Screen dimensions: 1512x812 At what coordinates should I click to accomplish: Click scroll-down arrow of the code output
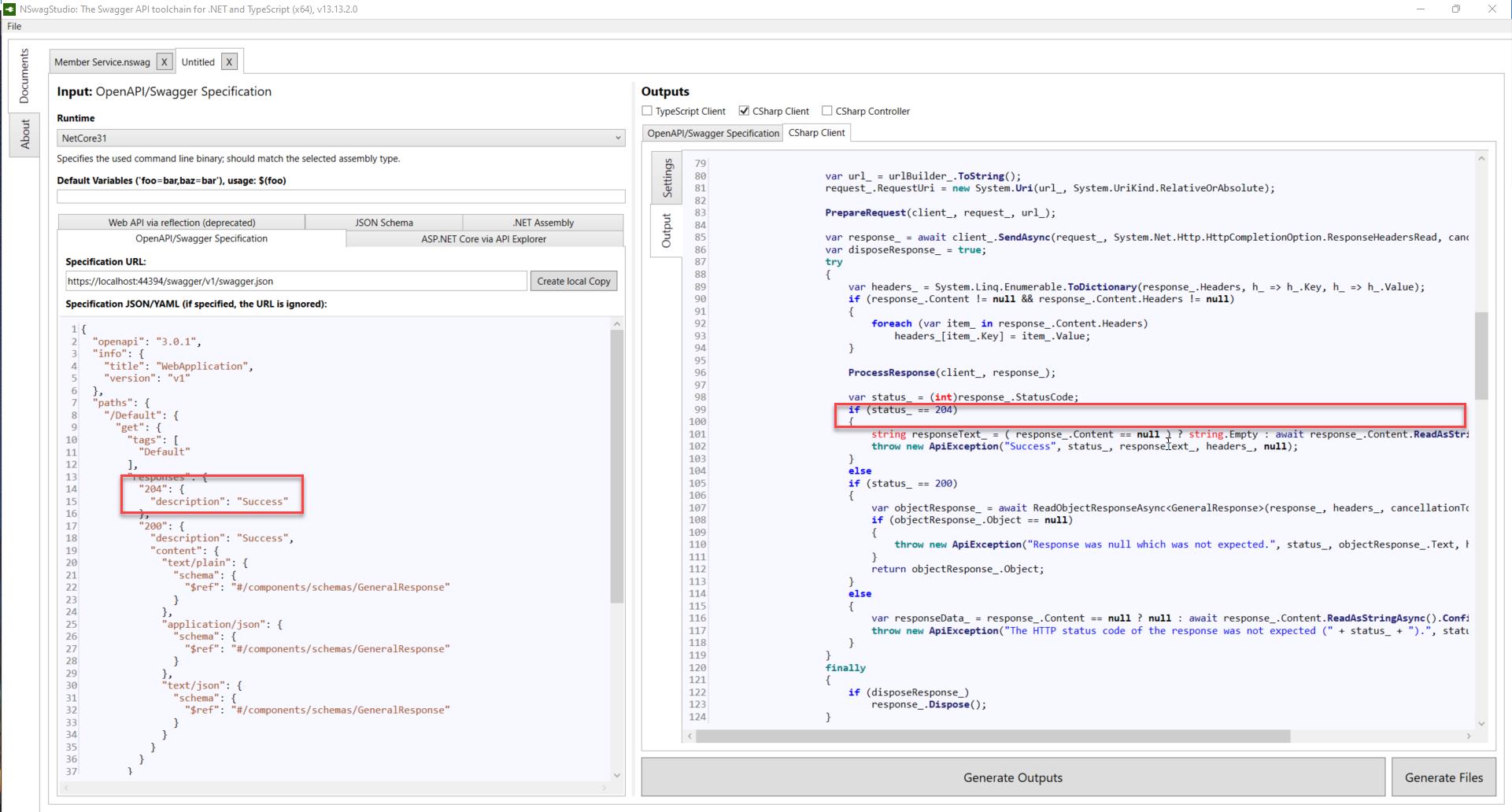[x=1481, y=724]
